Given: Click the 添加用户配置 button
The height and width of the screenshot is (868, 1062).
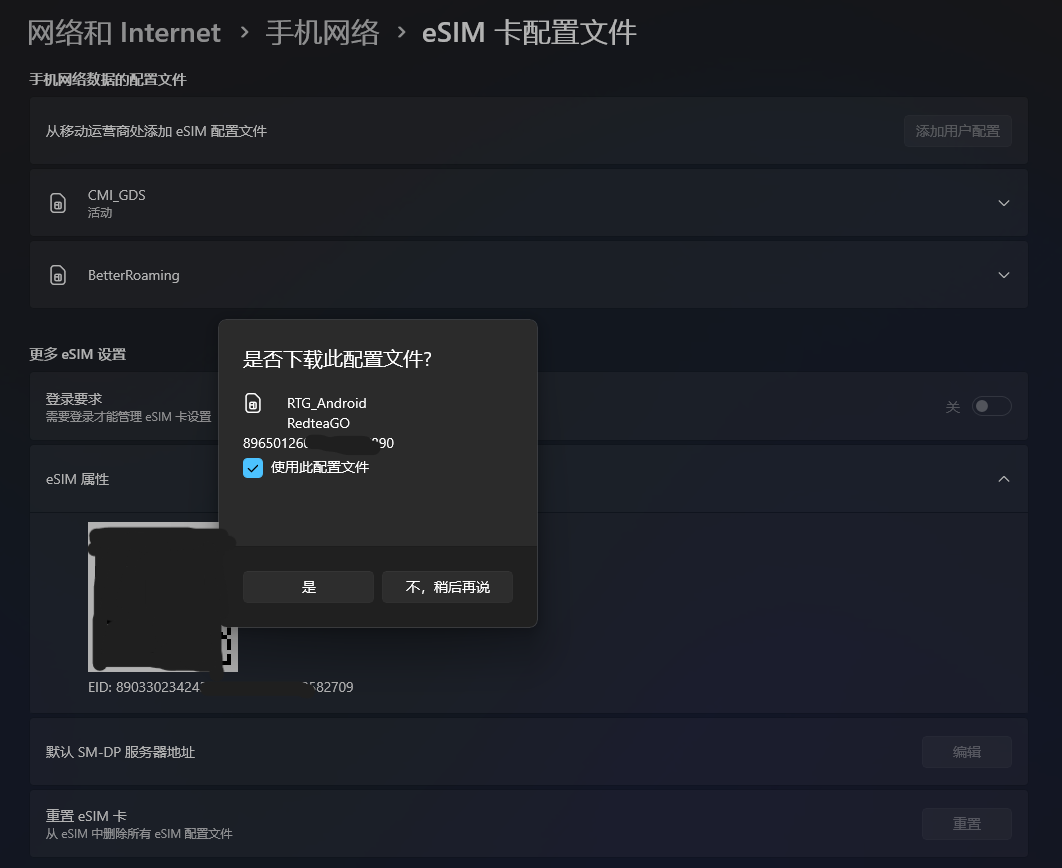Looking at the screenshot, I should (957, 131).
